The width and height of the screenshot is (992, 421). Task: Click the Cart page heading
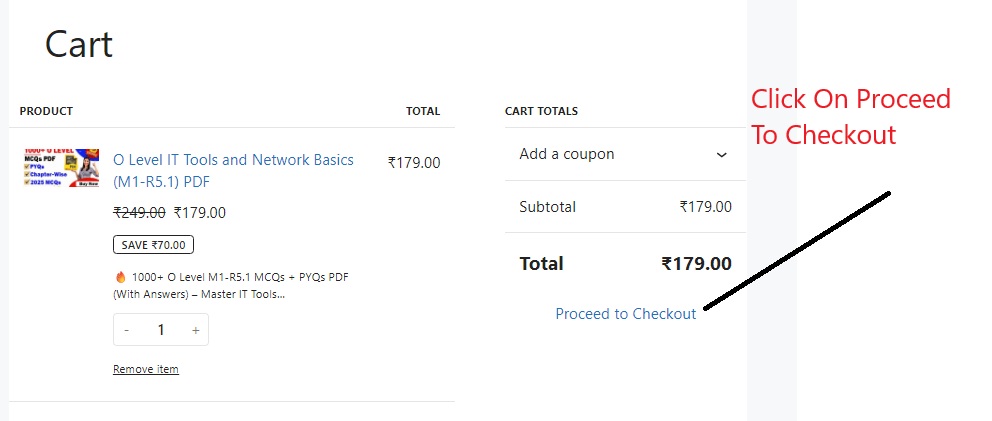[79, 44]
